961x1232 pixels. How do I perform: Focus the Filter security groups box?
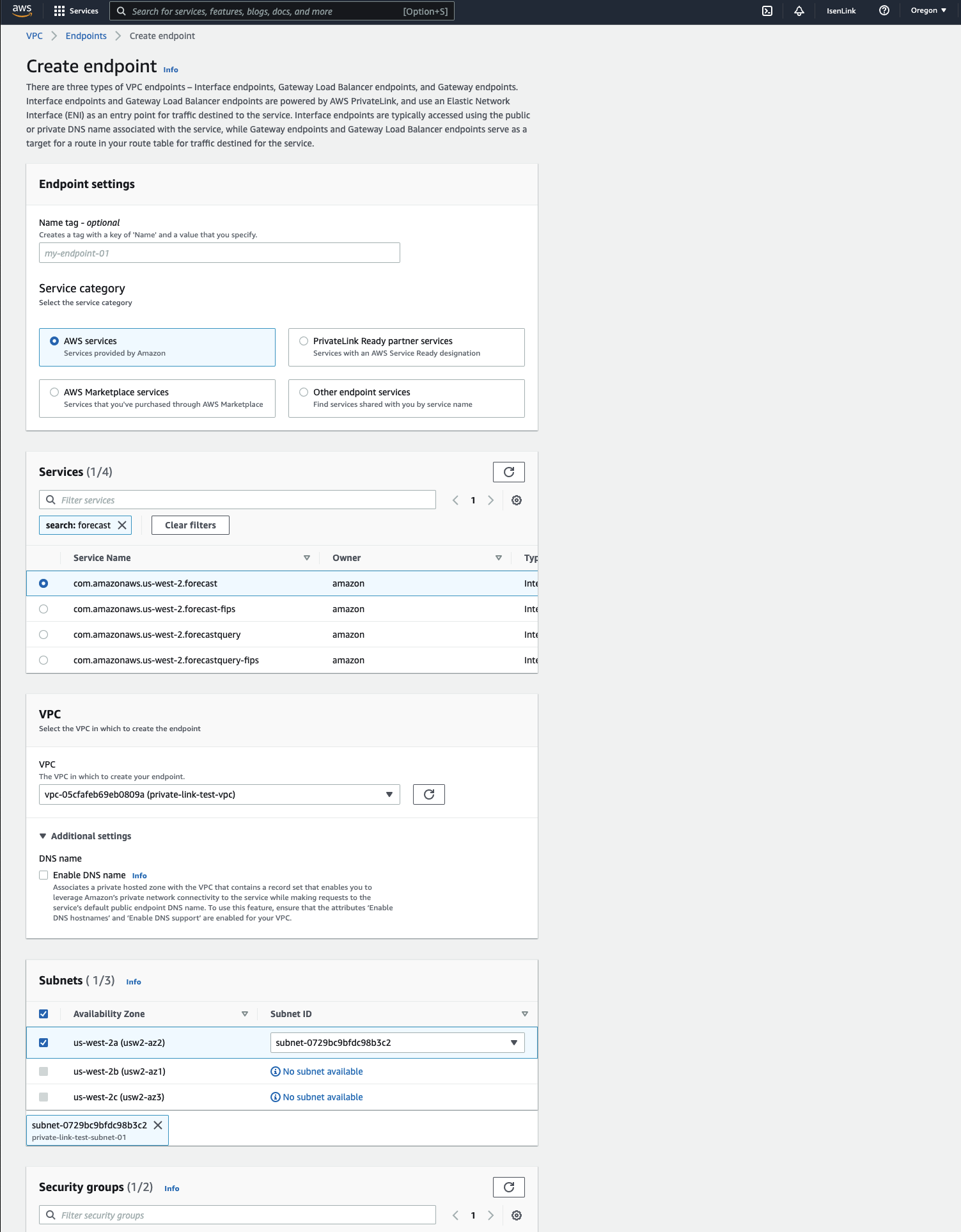tap(237, 1215)
